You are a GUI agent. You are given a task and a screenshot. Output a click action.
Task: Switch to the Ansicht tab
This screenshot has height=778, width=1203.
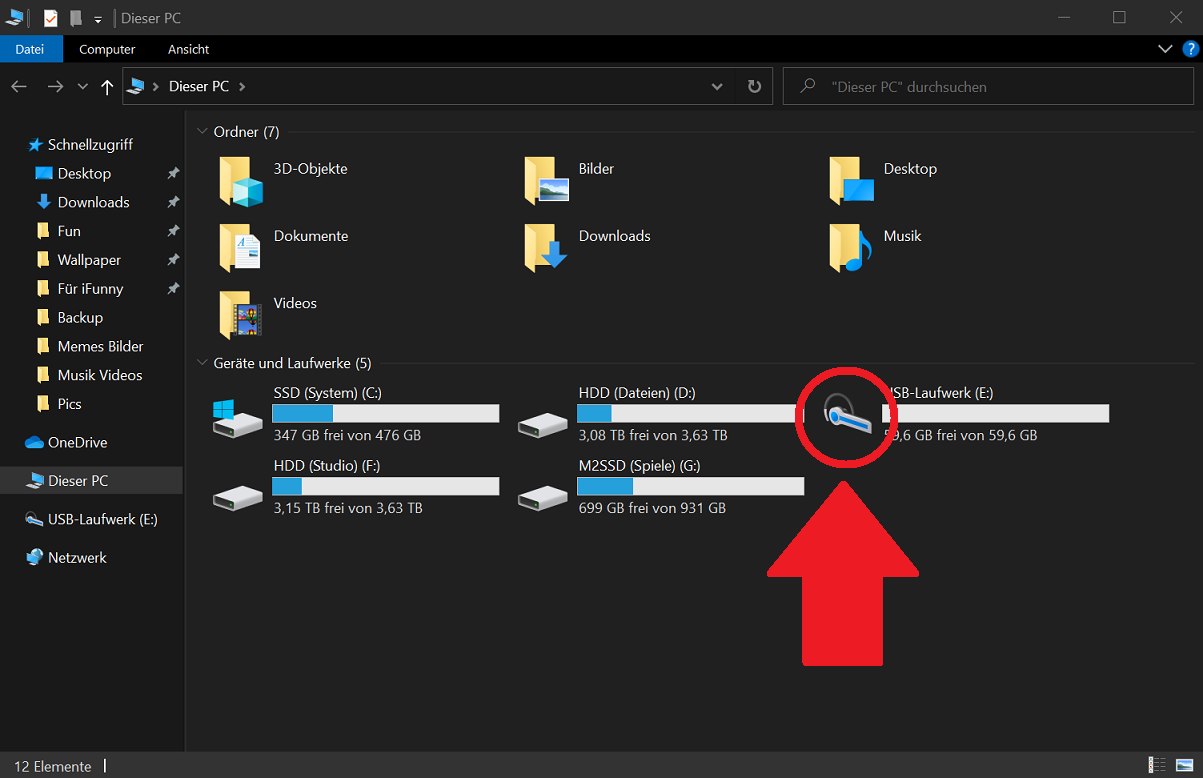187,49
